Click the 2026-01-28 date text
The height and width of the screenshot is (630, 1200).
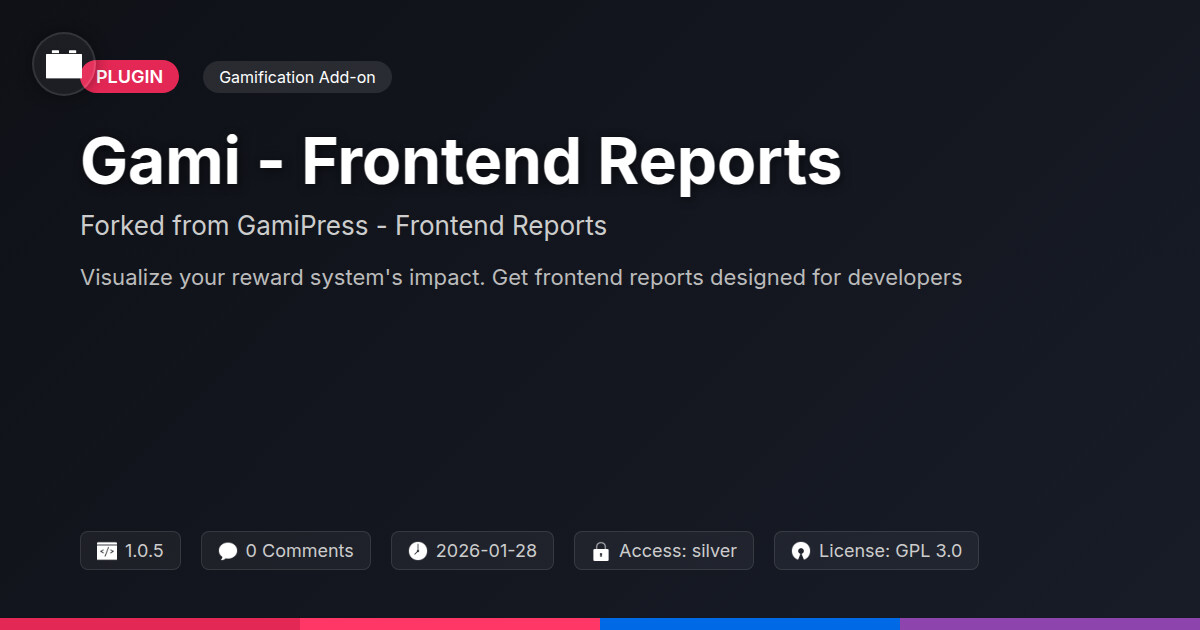click(x=486, y=551)
